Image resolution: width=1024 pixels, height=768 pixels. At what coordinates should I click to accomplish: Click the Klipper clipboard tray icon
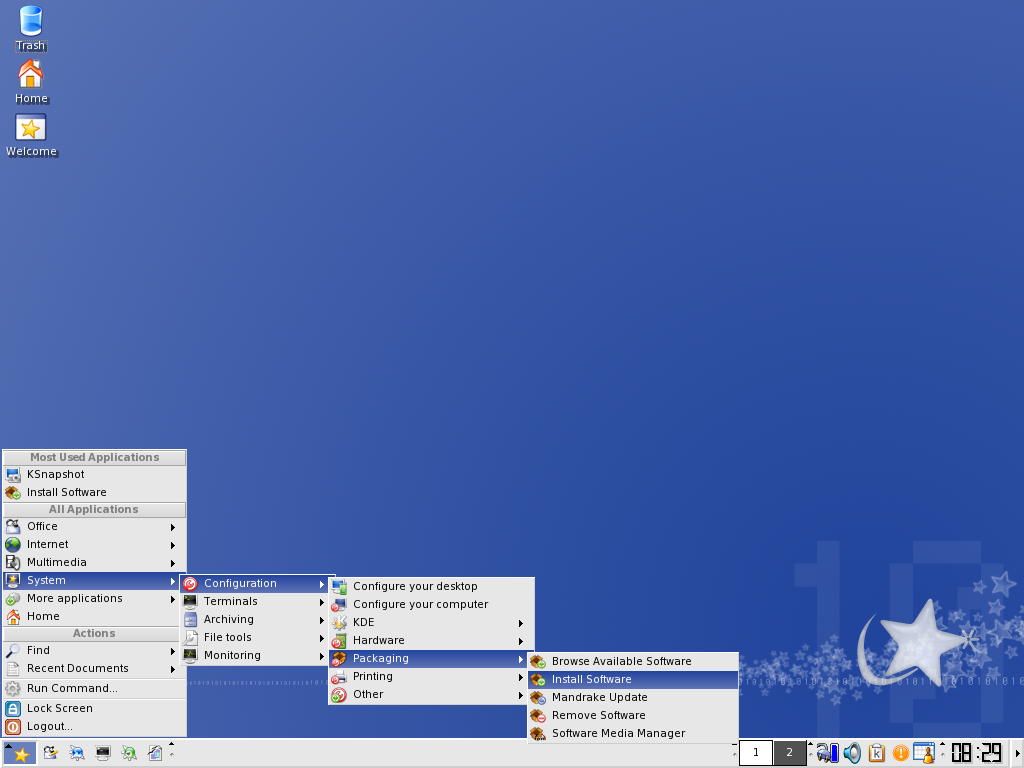click(876, 753)
